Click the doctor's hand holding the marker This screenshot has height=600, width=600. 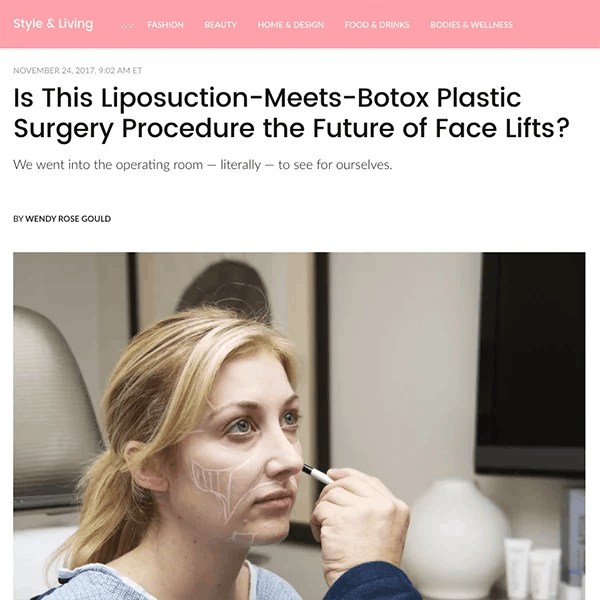point(358,520)
